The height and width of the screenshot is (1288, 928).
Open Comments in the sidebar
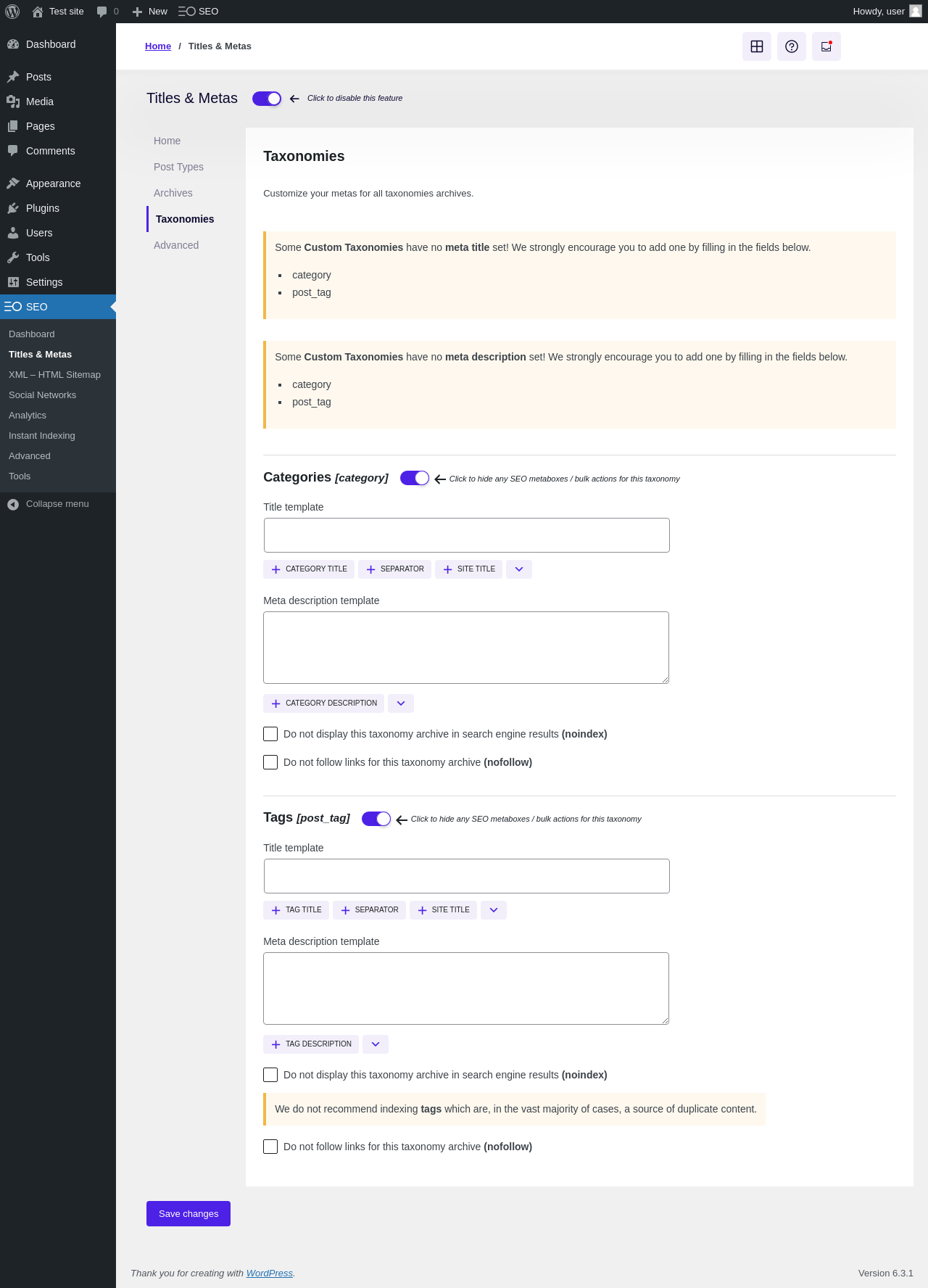pyautogui.click(x=58, y=151)
